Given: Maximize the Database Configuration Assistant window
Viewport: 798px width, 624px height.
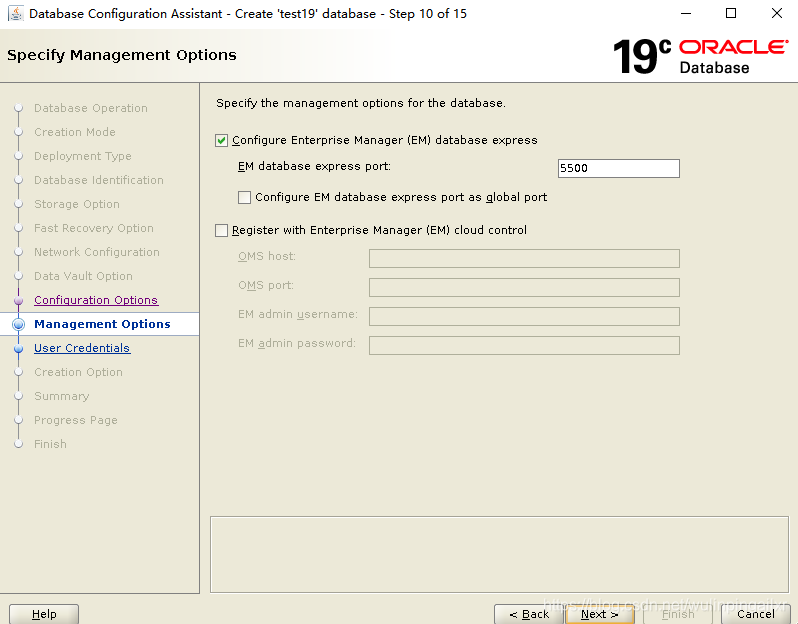Looking at the screenshot, I should 731,13.
